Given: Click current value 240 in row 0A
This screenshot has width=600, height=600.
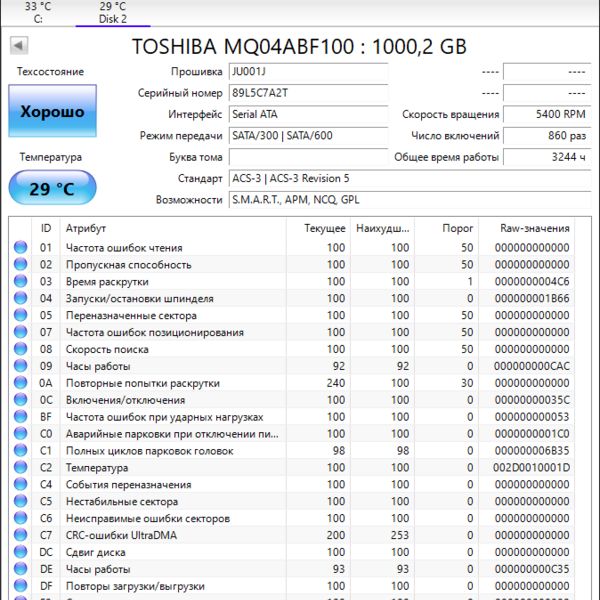Looking at the screenshot, I should [x=336, y=383].
